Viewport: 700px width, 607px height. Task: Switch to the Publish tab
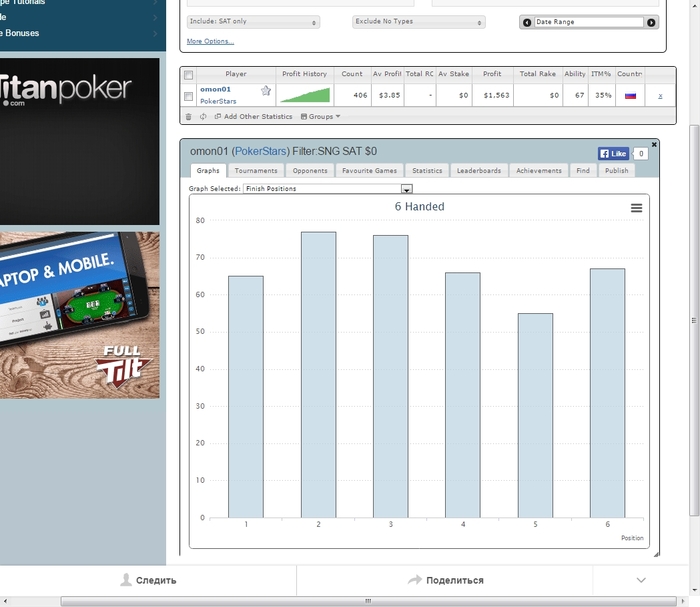pyautogui.click(x=617, y=170)
